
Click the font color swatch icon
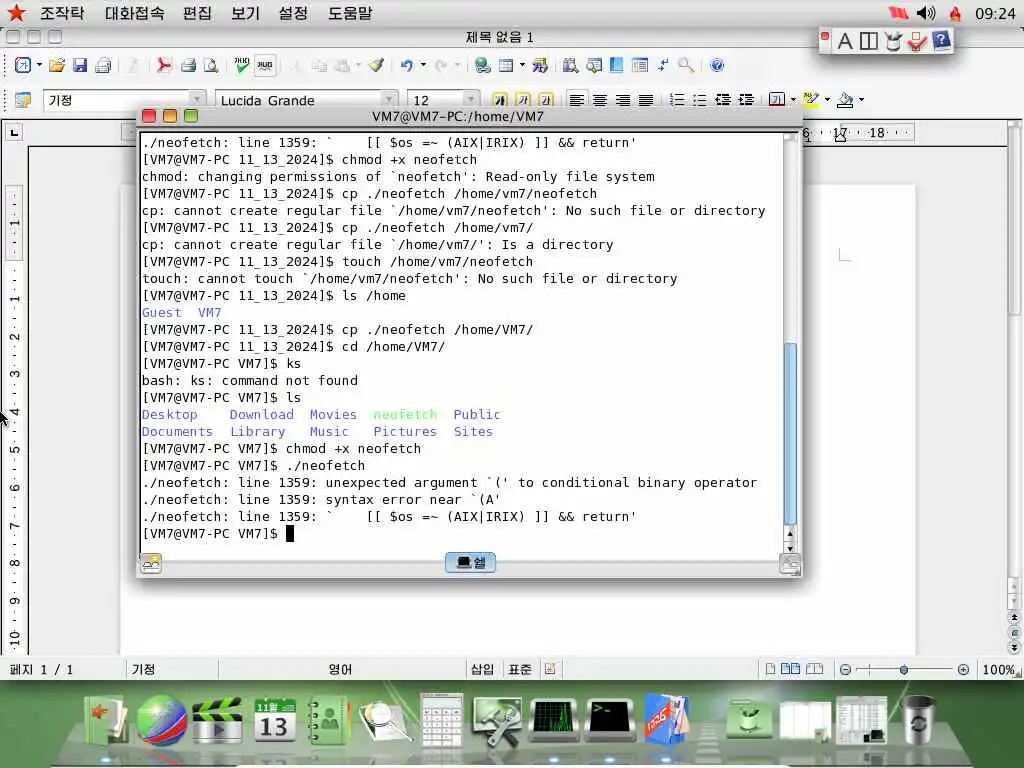[x=777, y=100]
